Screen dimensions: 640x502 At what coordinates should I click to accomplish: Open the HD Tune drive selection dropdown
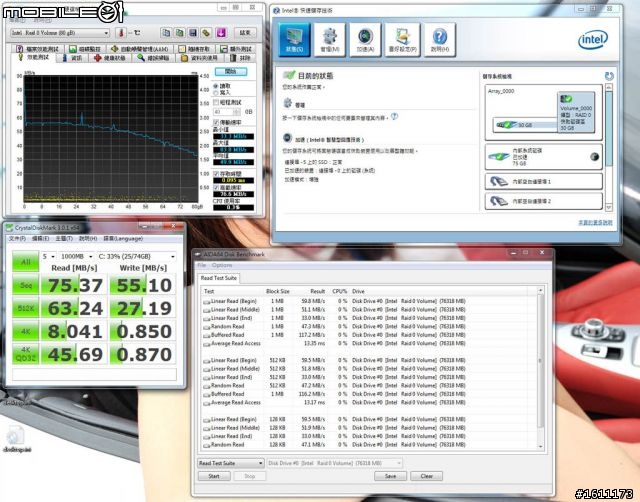[x=60, y=33]
